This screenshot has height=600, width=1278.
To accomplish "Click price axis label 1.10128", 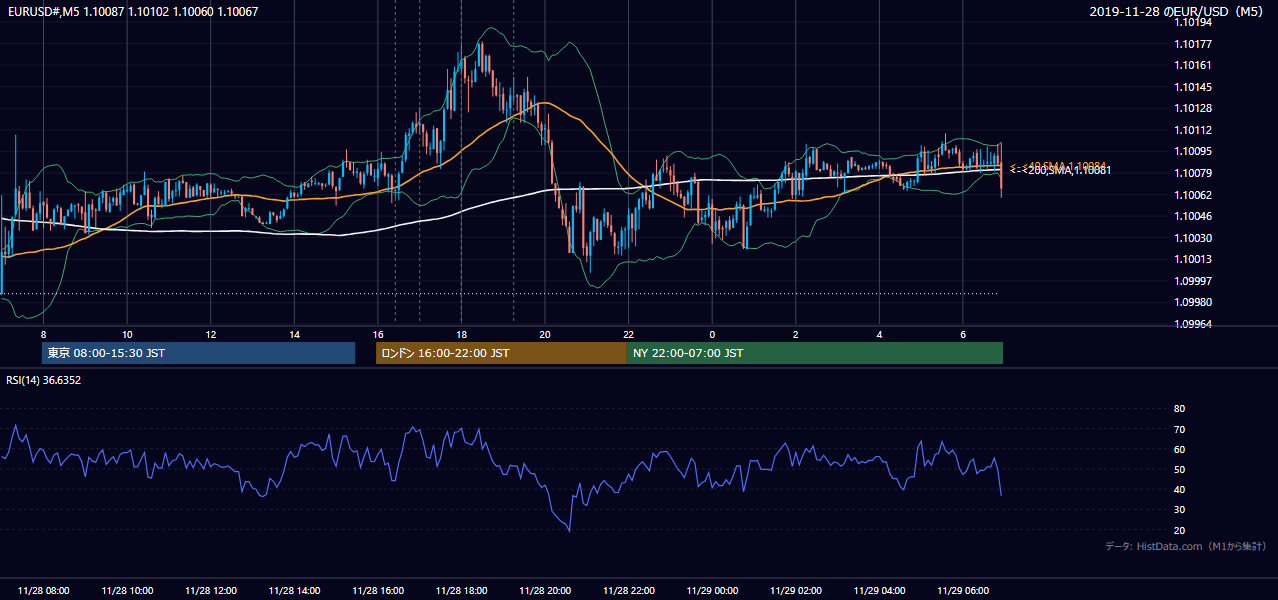I will [1192, 108].
